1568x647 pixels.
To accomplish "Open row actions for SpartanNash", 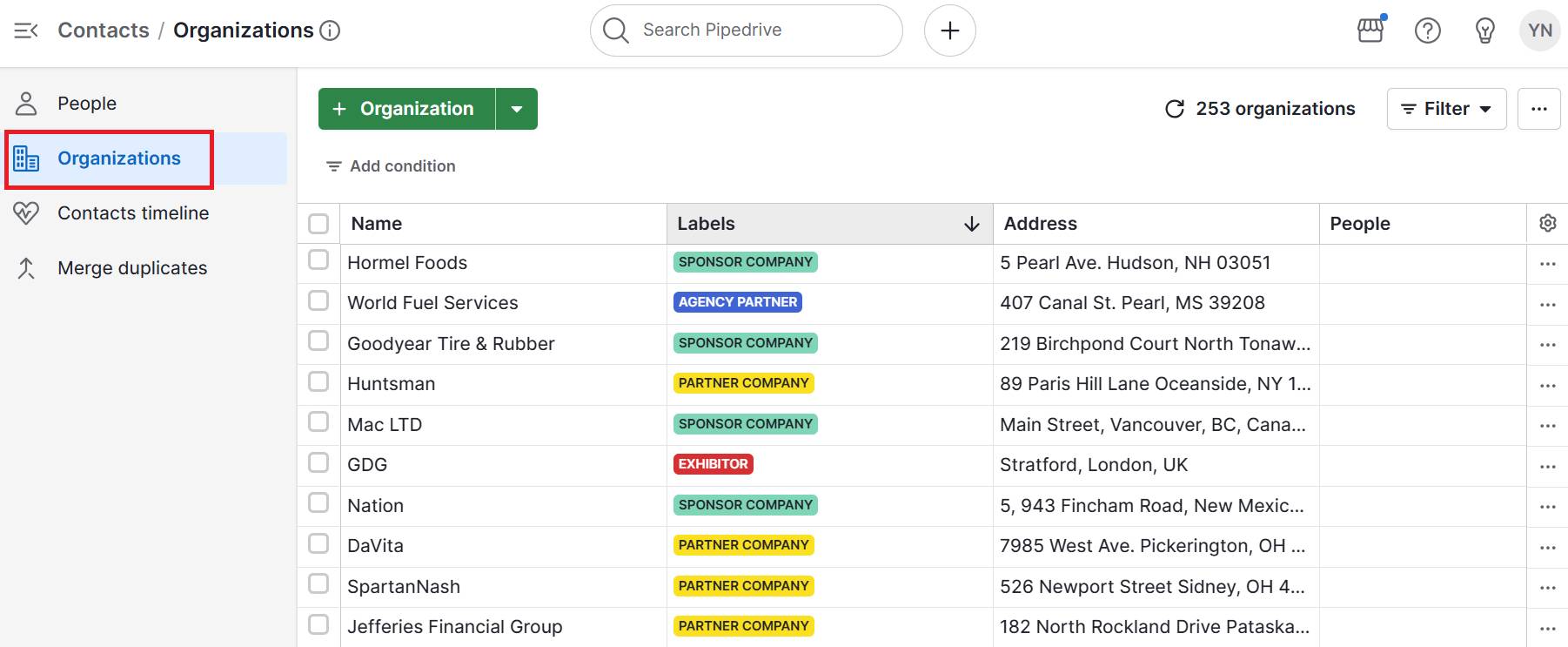I will pos(1547,588).
